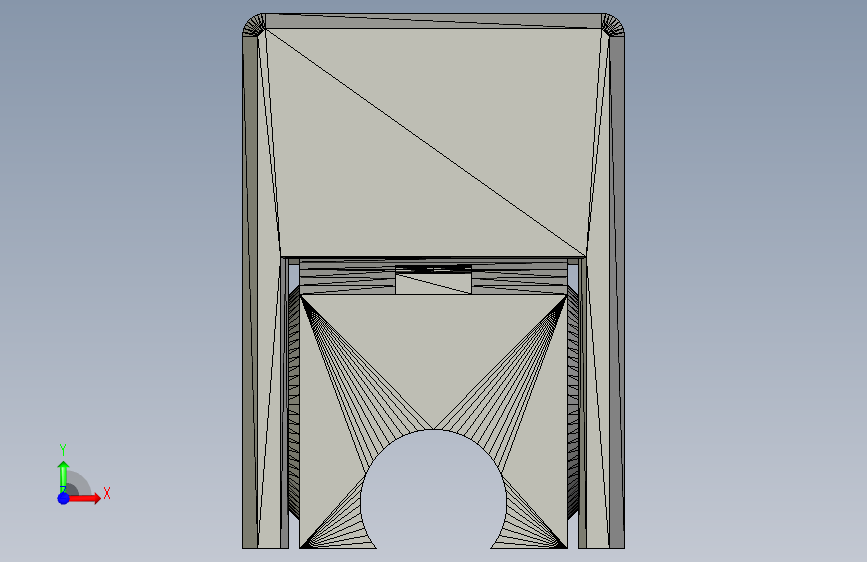Click the green "Y" label above the triad
867x562 pixels.
pyautogui.click(x=63, y=449)
